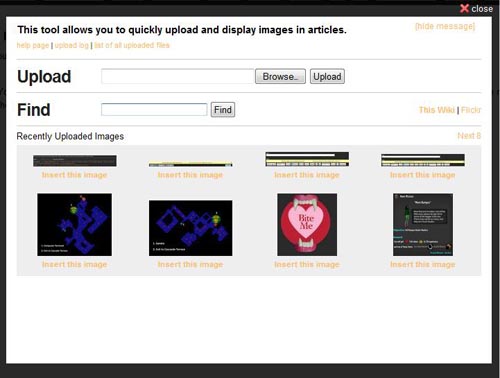Image resolution: width=500 pixels, height=378 pixels.
Task: Click the Find search text field
Action: [154, 110]
